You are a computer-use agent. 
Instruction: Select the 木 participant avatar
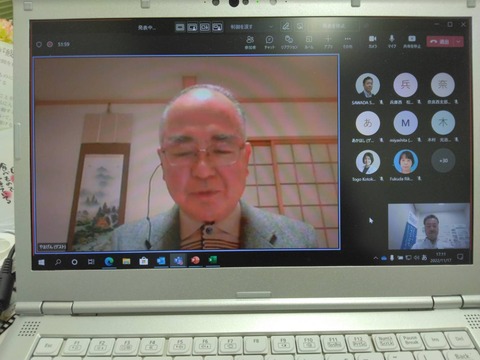coord(443,123)
